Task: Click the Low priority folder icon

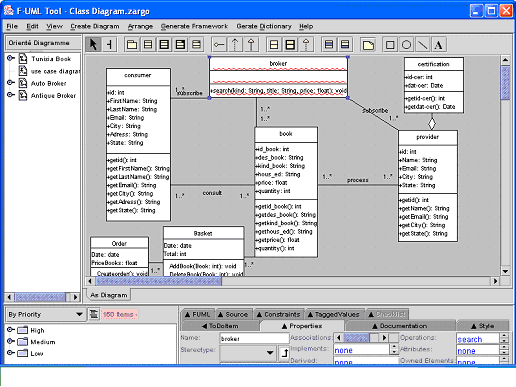Action: [22, 353]
